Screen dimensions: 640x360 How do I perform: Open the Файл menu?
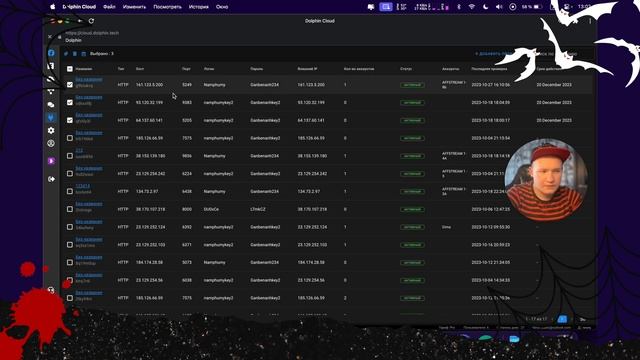point(109,7)
